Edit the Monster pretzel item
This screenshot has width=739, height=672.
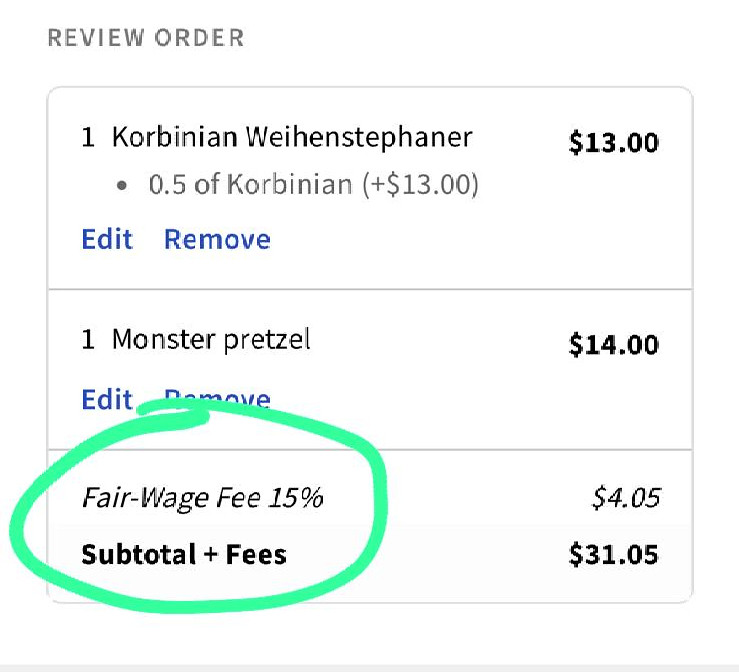point(106,400)
